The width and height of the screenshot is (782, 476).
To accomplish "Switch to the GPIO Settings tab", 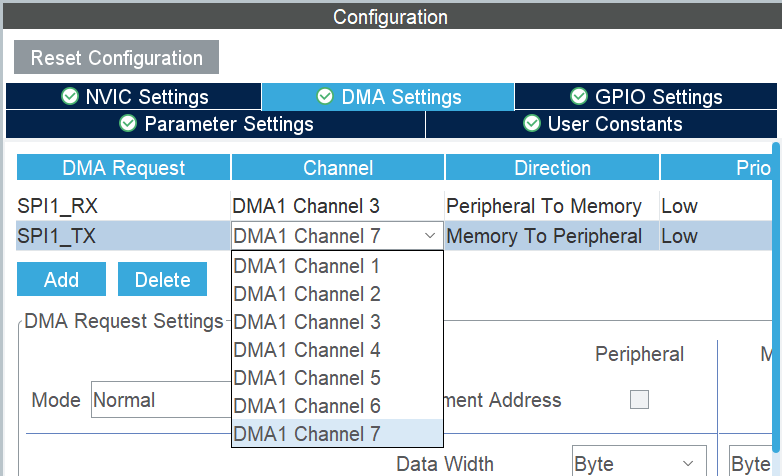I will [x=645, y=97].
